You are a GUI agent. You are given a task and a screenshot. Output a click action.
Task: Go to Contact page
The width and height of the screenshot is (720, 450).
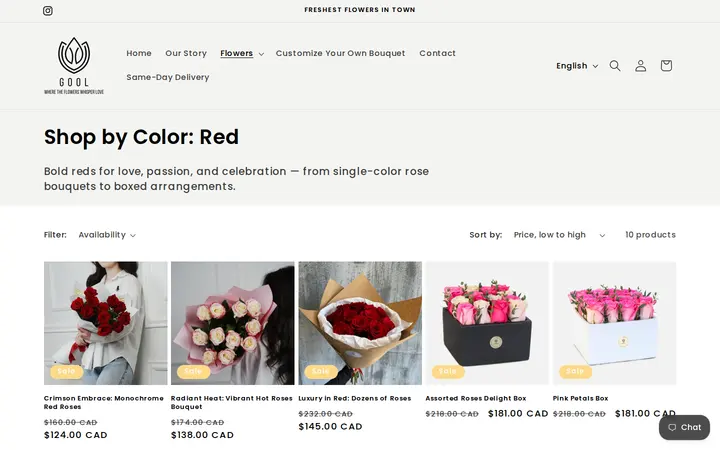point(437,53)
